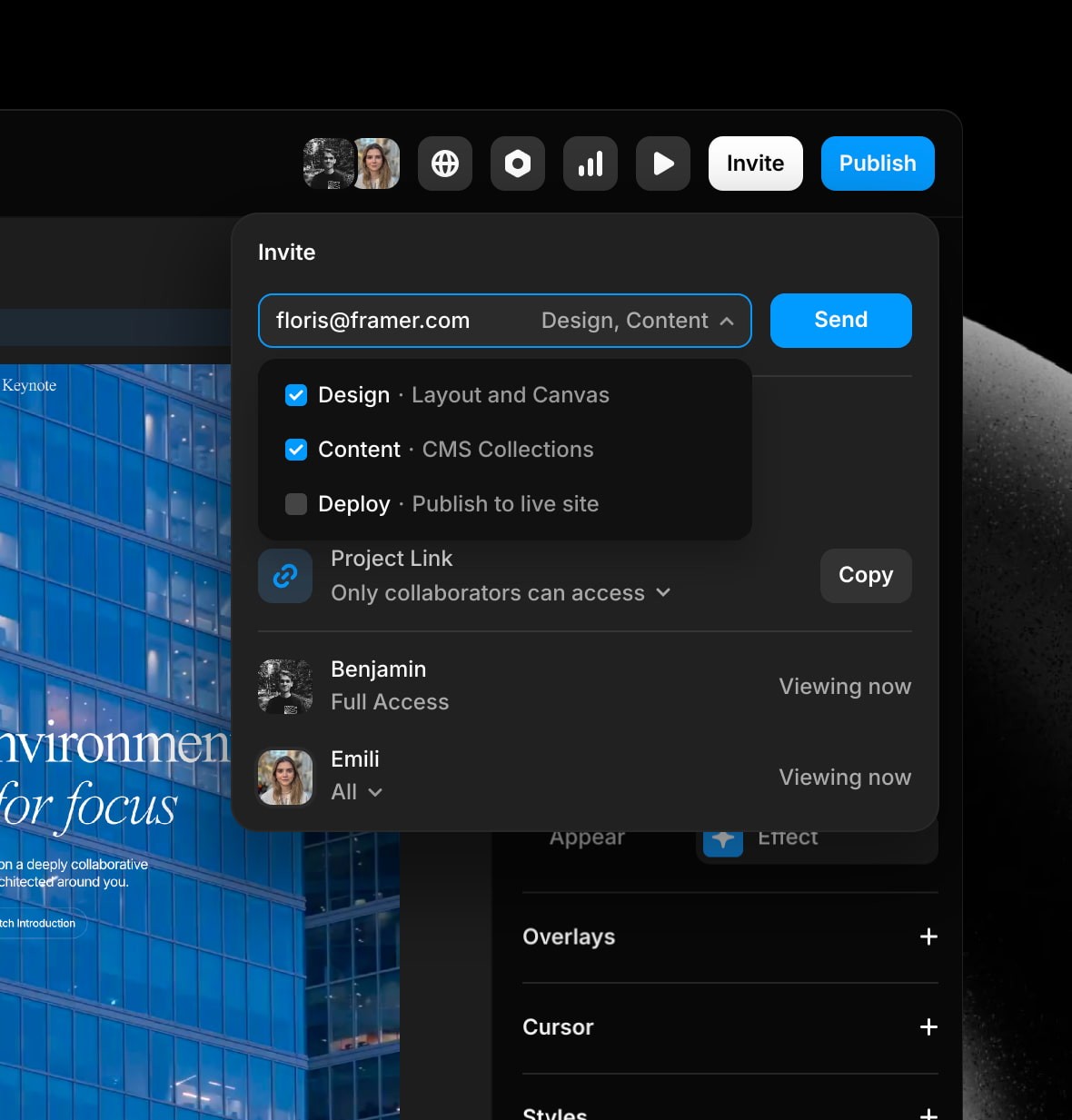Expand the Overlays section
This screenshot has width=1072, height=1120.
pos(928,937)
